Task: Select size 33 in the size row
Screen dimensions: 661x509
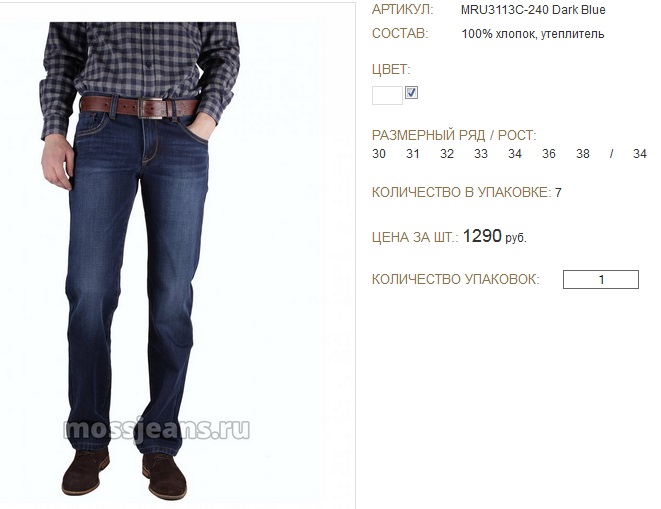Action: click(x=481, y=154)
